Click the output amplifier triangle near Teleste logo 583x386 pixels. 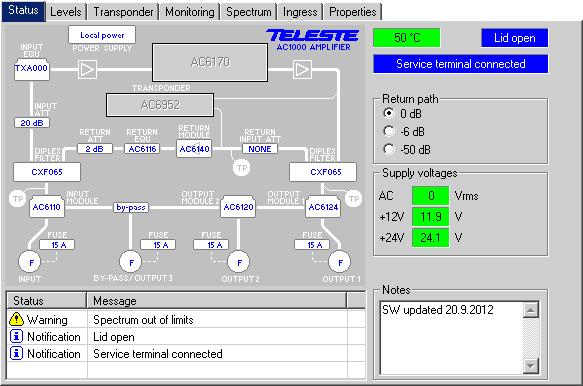(x=302, y=70)
